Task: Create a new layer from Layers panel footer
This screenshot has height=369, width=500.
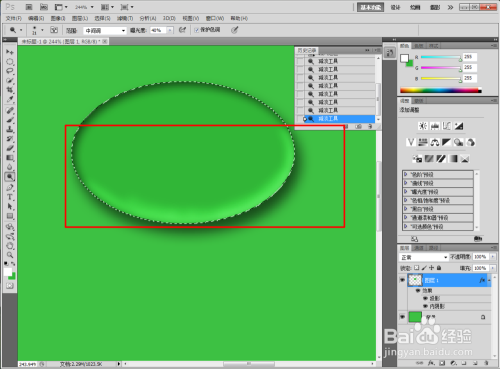Action: (475, 363)
